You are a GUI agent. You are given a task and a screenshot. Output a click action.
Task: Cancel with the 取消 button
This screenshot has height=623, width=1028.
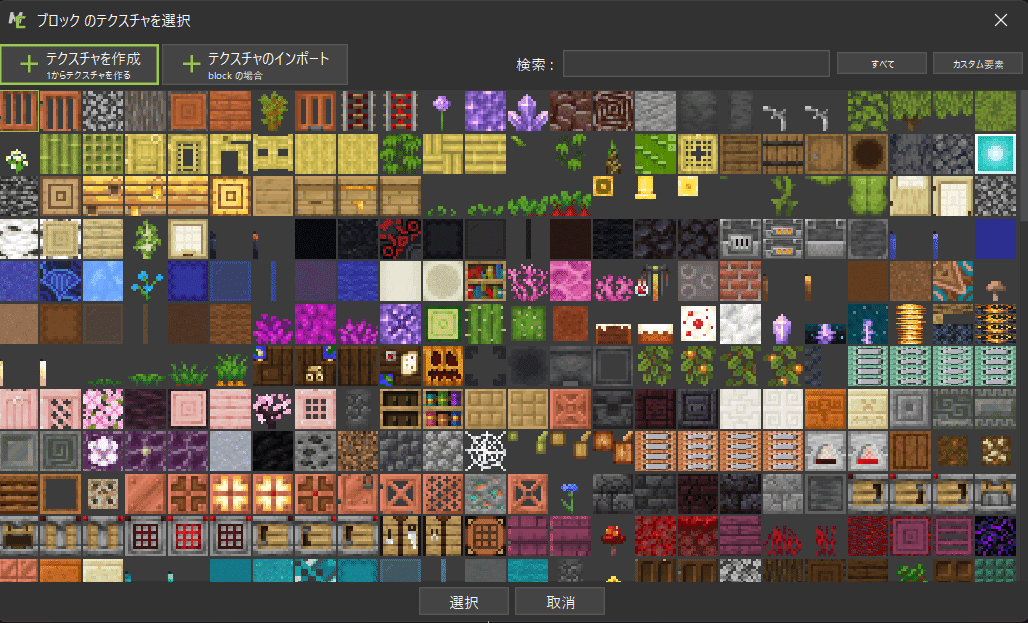tap(560, 601)
